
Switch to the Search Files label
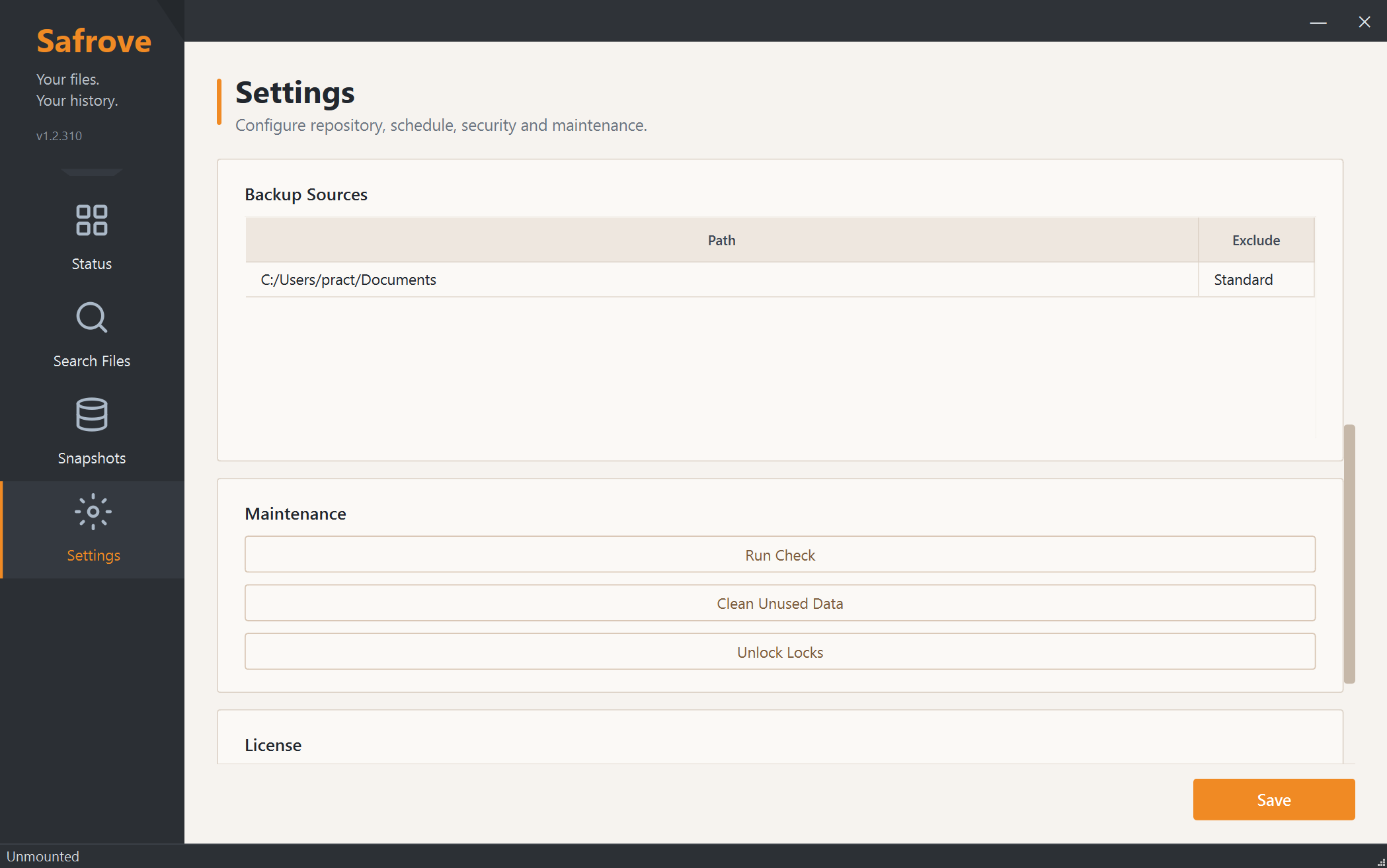(x=92, y=361)
